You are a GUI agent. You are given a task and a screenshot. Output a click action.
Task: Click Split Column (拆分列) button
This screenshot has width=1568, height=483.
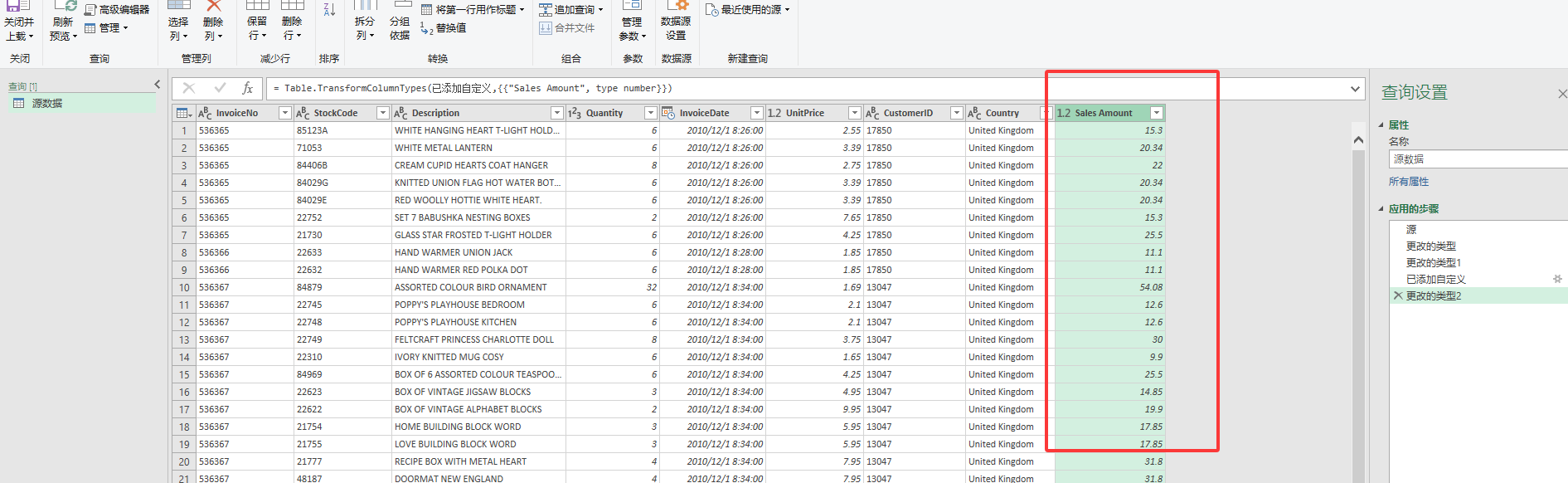(365, 22)
